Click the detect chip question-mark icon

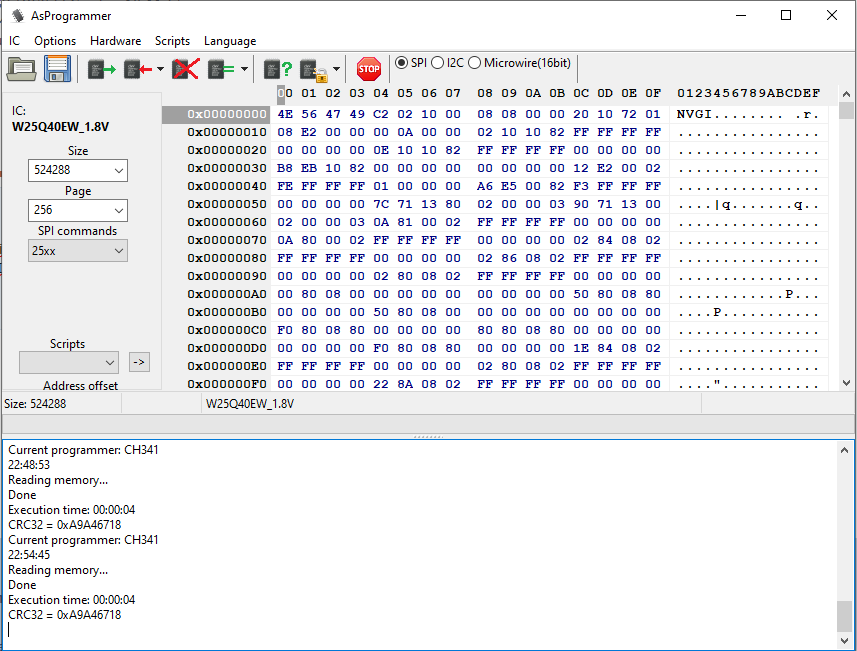click(278, 69)
